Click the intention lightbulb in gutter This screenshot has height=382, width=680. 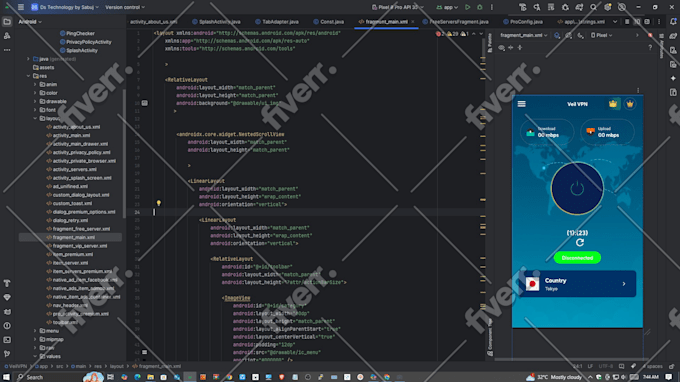pyautogui.click(x=159, y=203)
